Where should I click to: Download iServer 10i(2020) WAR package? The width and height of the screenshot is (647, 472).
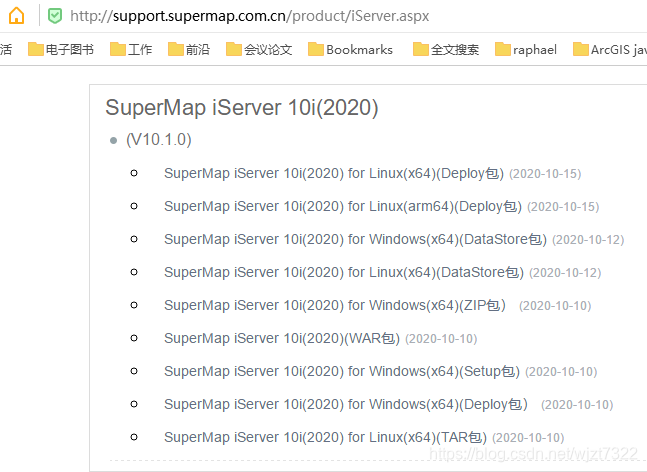click(x=282, y=338)
